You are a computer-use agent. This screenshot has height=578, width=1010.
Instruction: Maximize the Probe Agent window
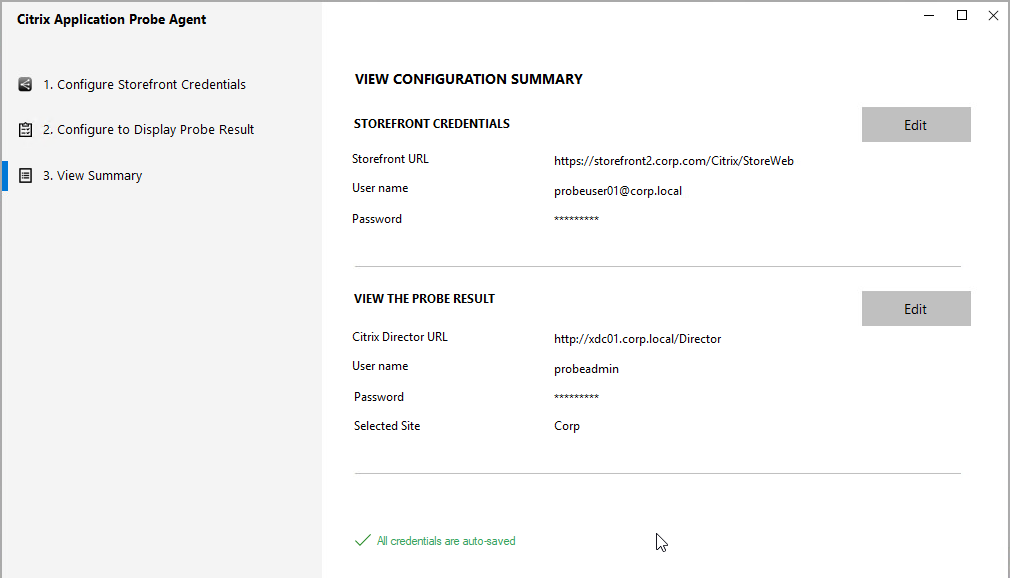(962, 15)
